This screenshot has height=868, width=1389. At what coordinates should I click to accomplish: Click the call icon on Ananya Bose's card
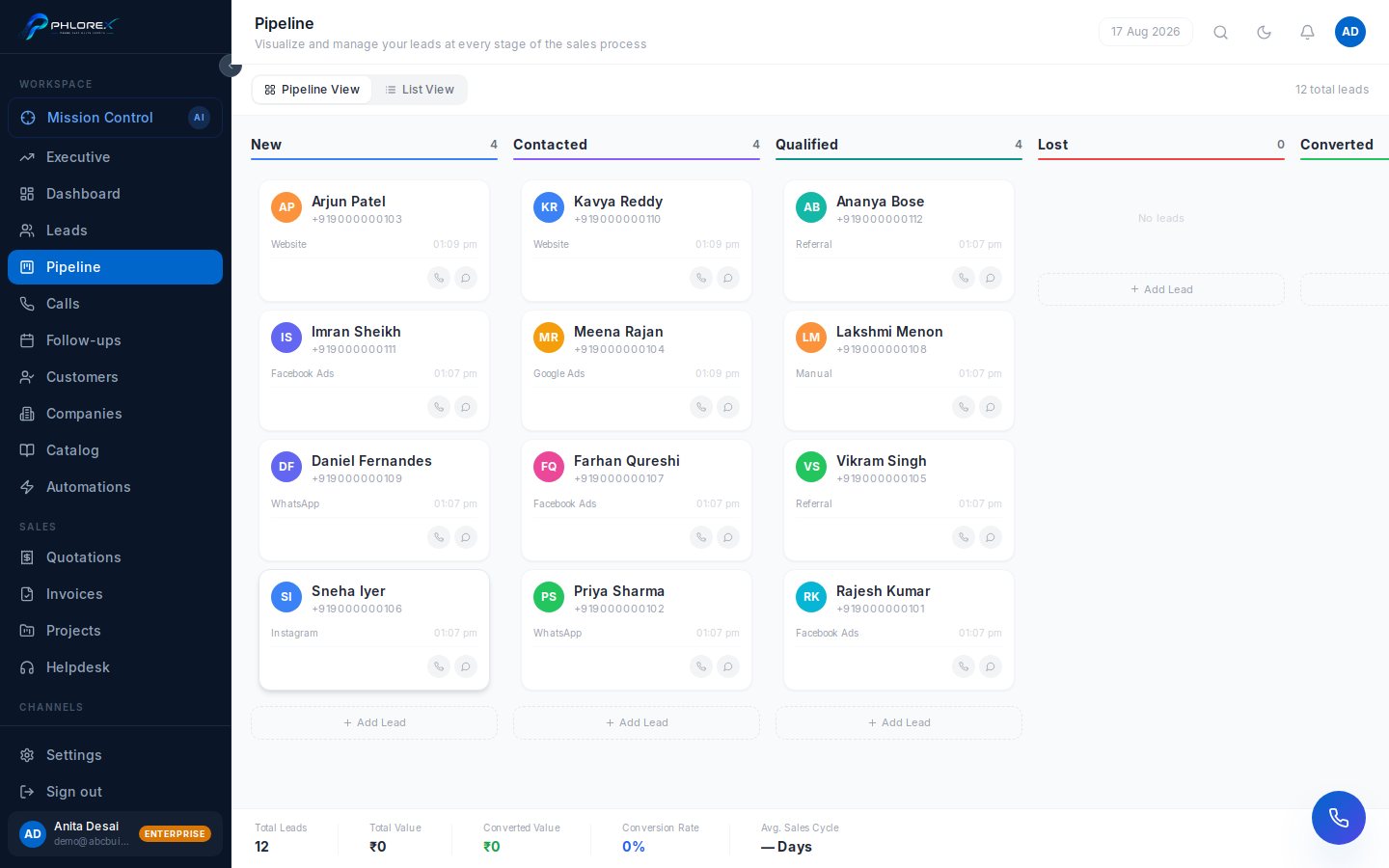[x=964, y=278]
